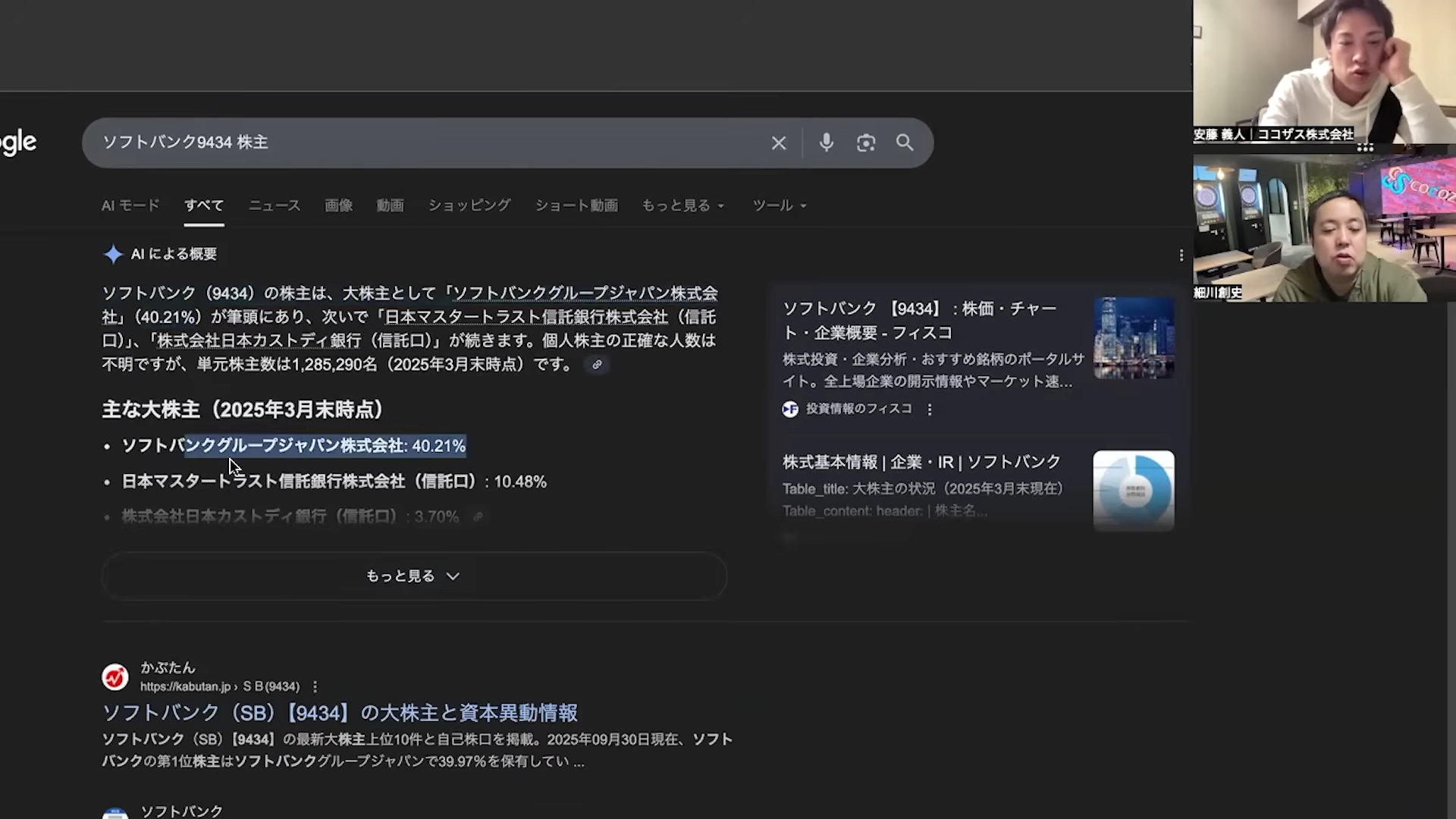The image size is (1456, 819).
Task: Click the フィスコ publisher icon
Action: coord(789,409)
